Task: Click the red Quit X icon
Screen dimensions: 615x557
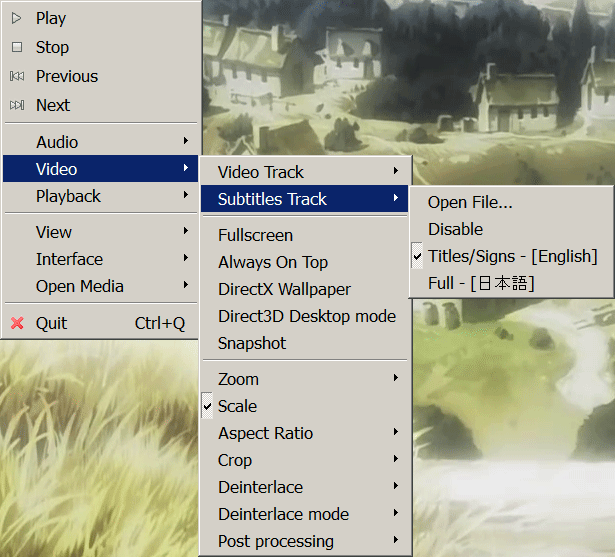Action: coord(16,323)
